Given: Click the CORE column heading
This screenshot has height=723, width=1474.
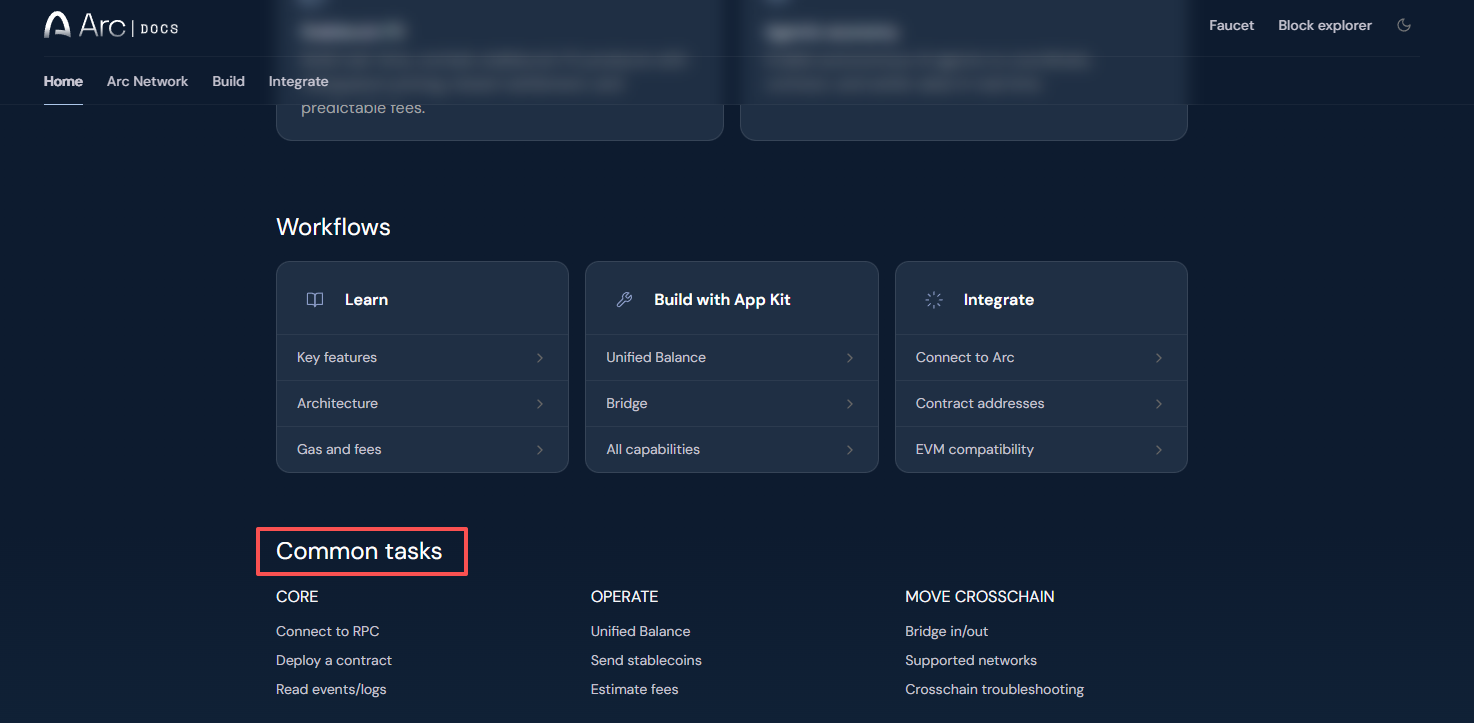Looking at the screenshot, I should pyautogui.click(x=297, y=596).
